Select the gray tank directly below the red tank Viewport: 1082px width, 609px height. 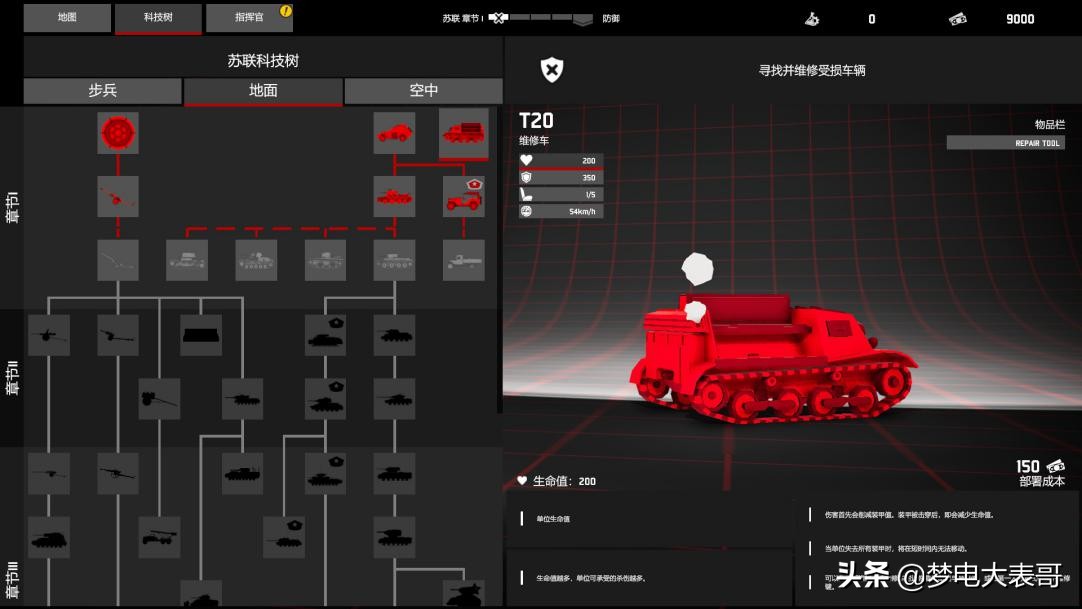[x=394, y=260]
